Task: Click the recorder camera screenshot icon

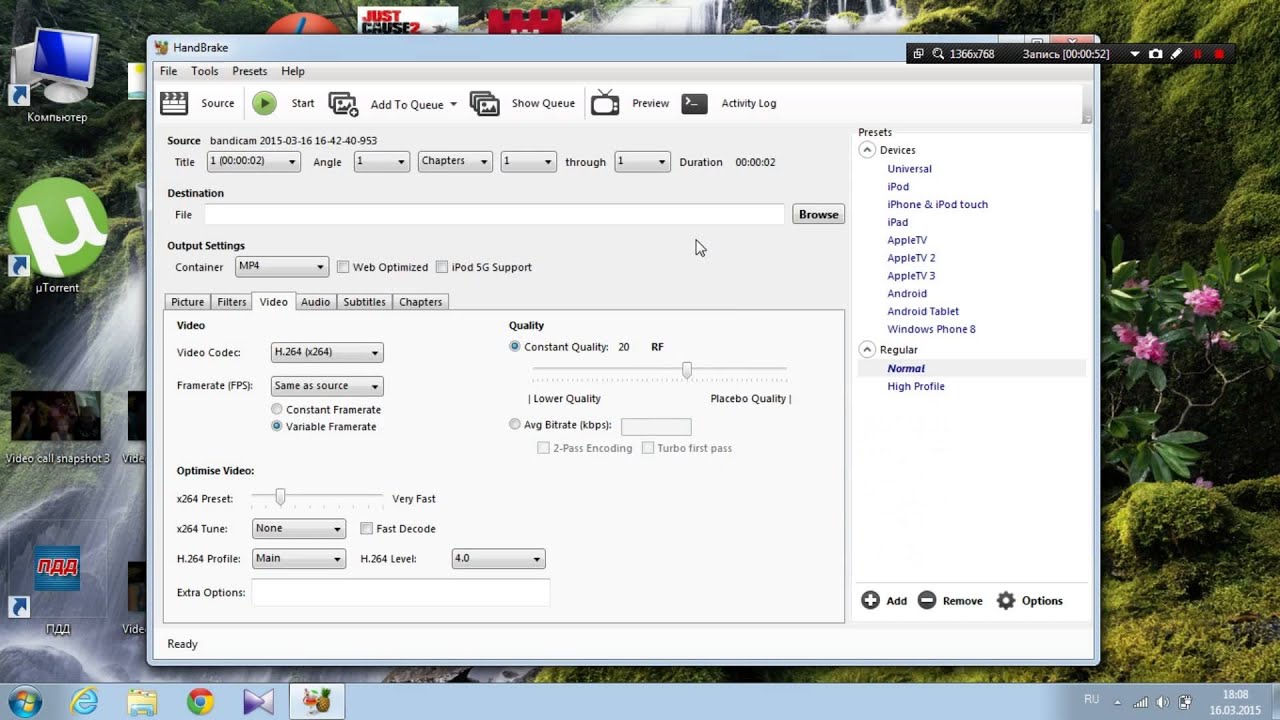Action: tap(1156, 54)
